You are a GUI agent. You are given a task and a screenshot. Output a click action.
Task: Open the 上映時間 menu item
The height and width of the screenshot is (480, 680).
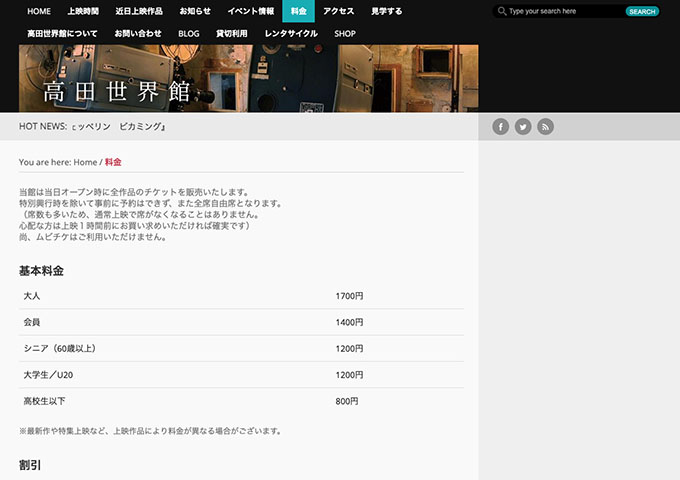tap(82, 11)
